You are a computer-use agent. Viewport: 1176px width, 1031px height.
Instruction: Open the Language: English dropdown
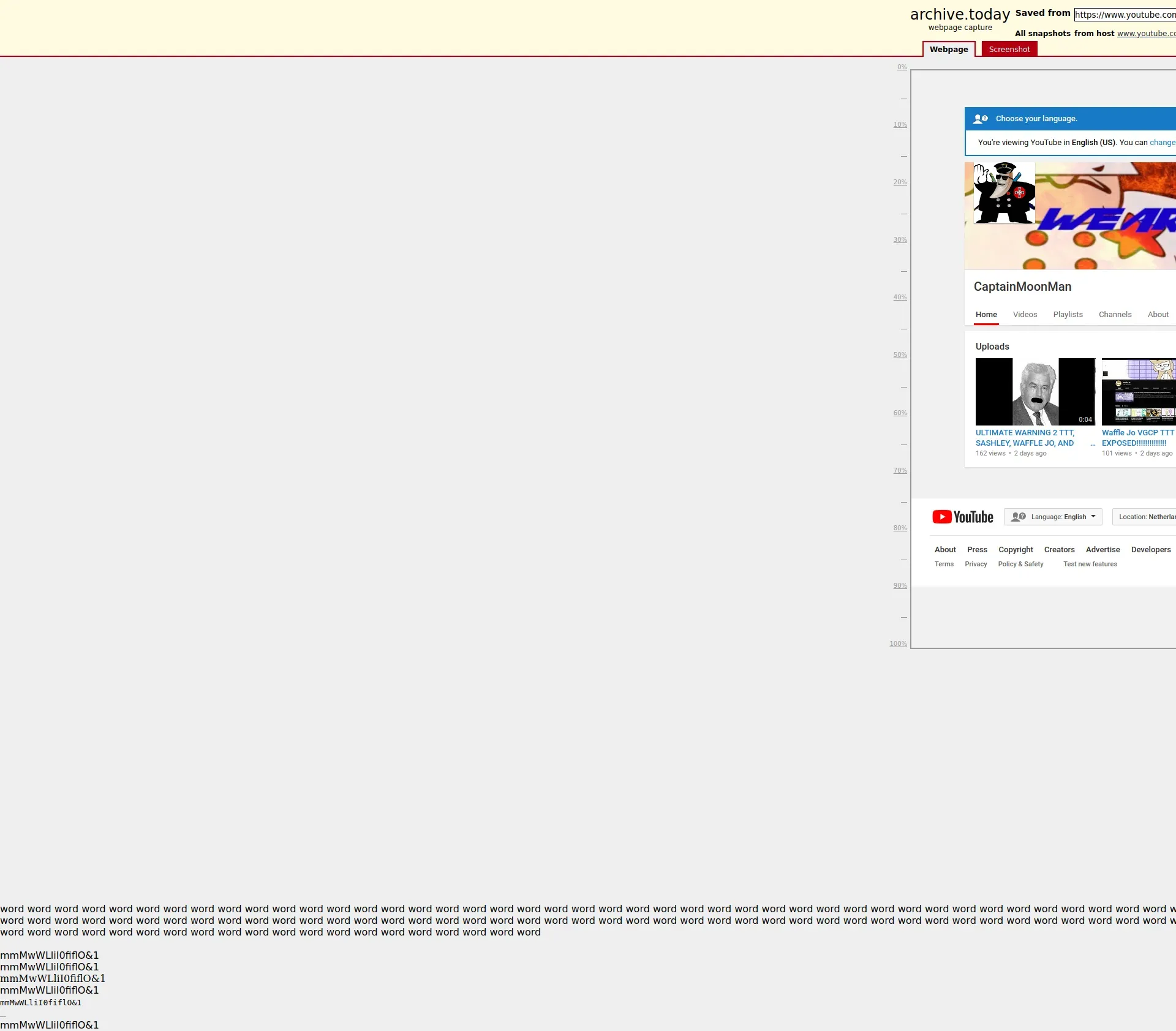coord(1053,517)
